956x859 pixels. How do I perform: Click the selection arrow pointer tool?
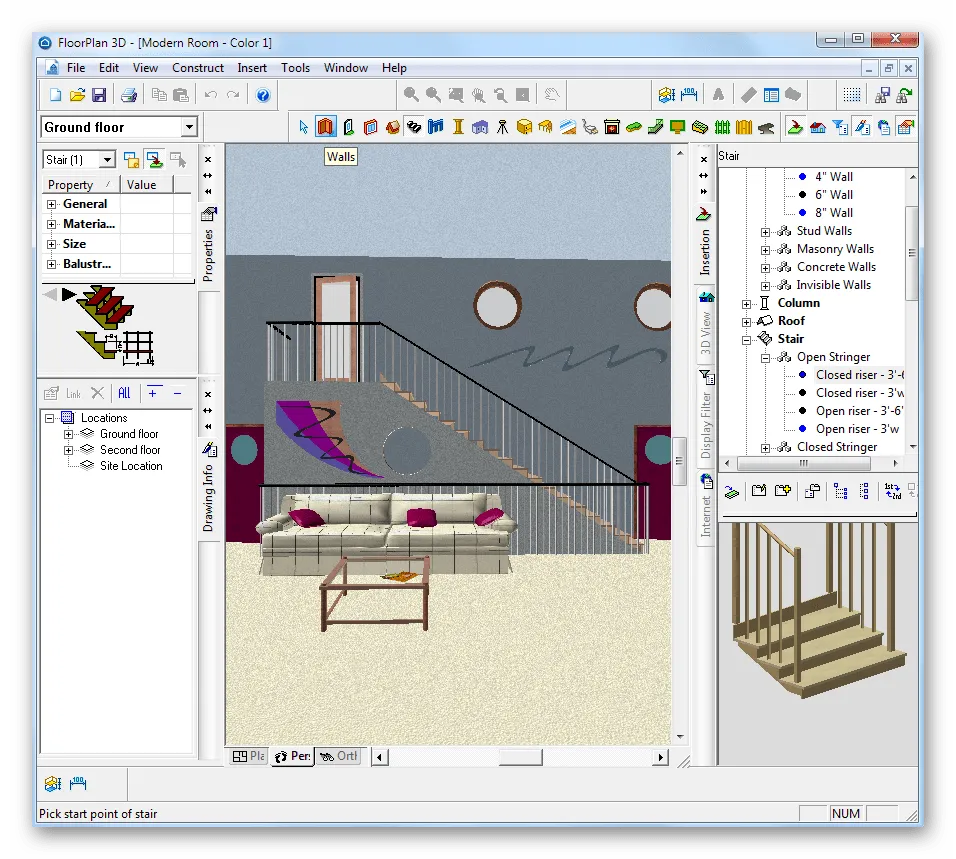tap(304, 127)
